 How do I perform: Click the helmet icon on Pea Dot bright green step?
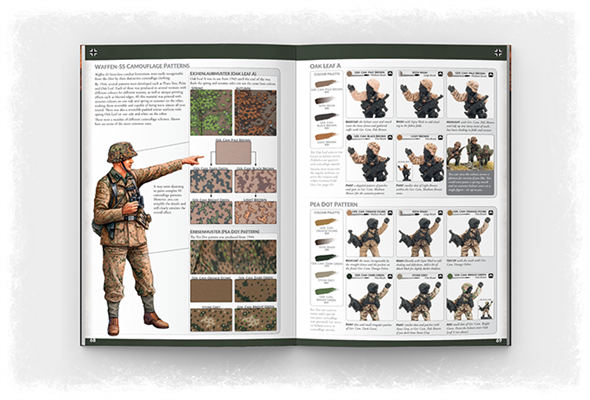(x=490, y=276)
